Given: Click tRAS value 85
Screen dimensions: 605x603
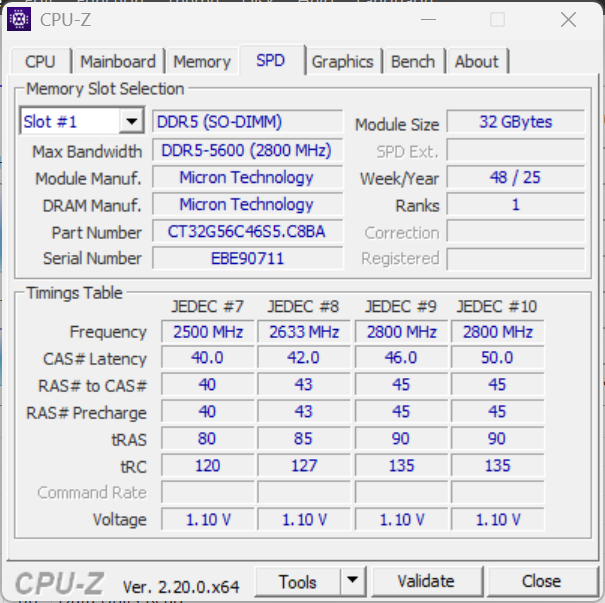Looking at the screenshot, I should click(304, 438).
